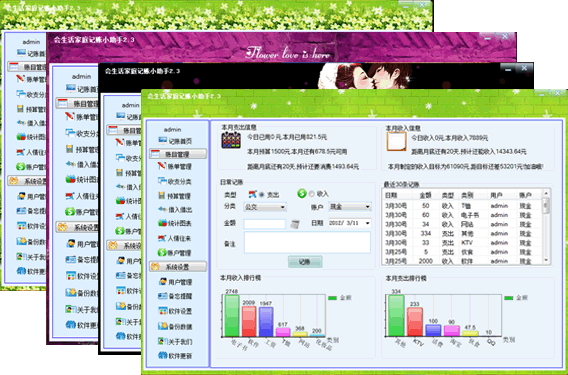Viewport: 568px width, 375px height.
Task: Toggle 账目管理 group header in the black window
Action: pyautogui.click(x=124, y=130)
